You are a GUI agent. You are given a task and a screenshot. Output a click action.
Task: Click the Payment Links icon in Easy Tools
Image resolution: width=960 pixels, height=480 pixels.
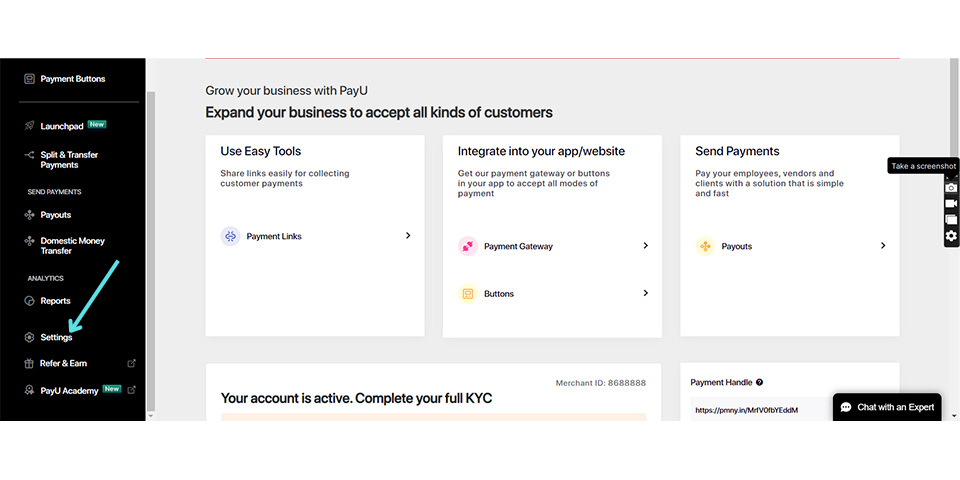[230, 236]
